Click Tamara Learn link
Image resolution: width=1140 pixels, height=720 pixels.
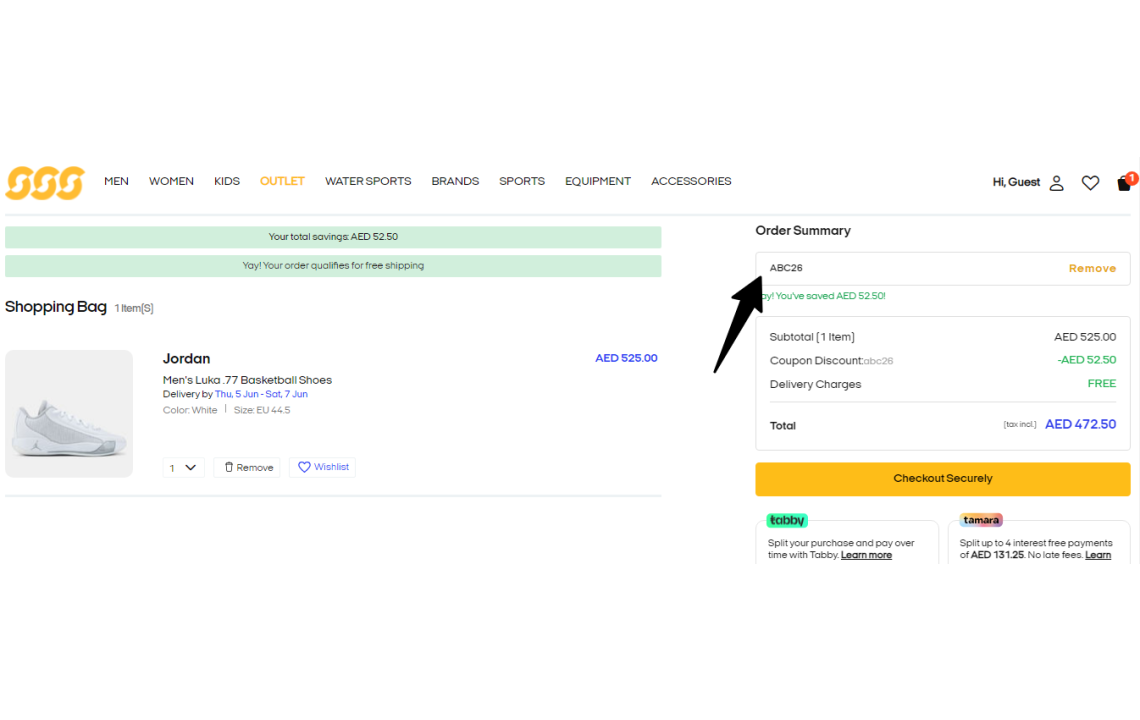pos(1098,555)
